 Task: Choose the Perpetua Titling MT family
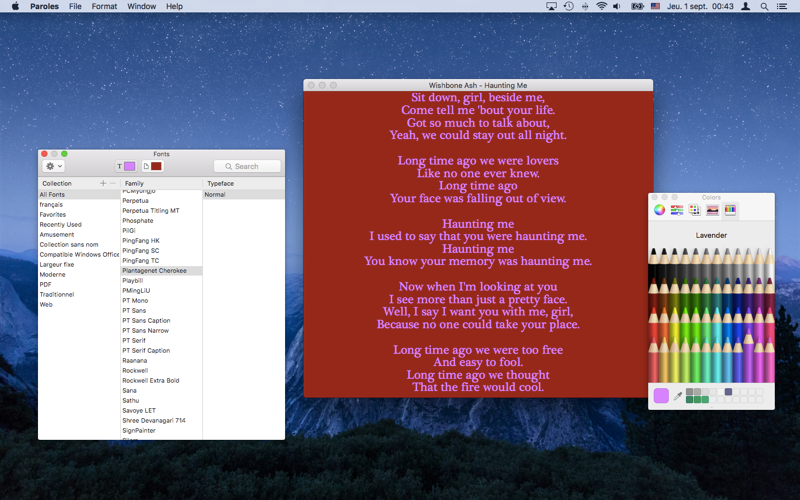point(161,211)
